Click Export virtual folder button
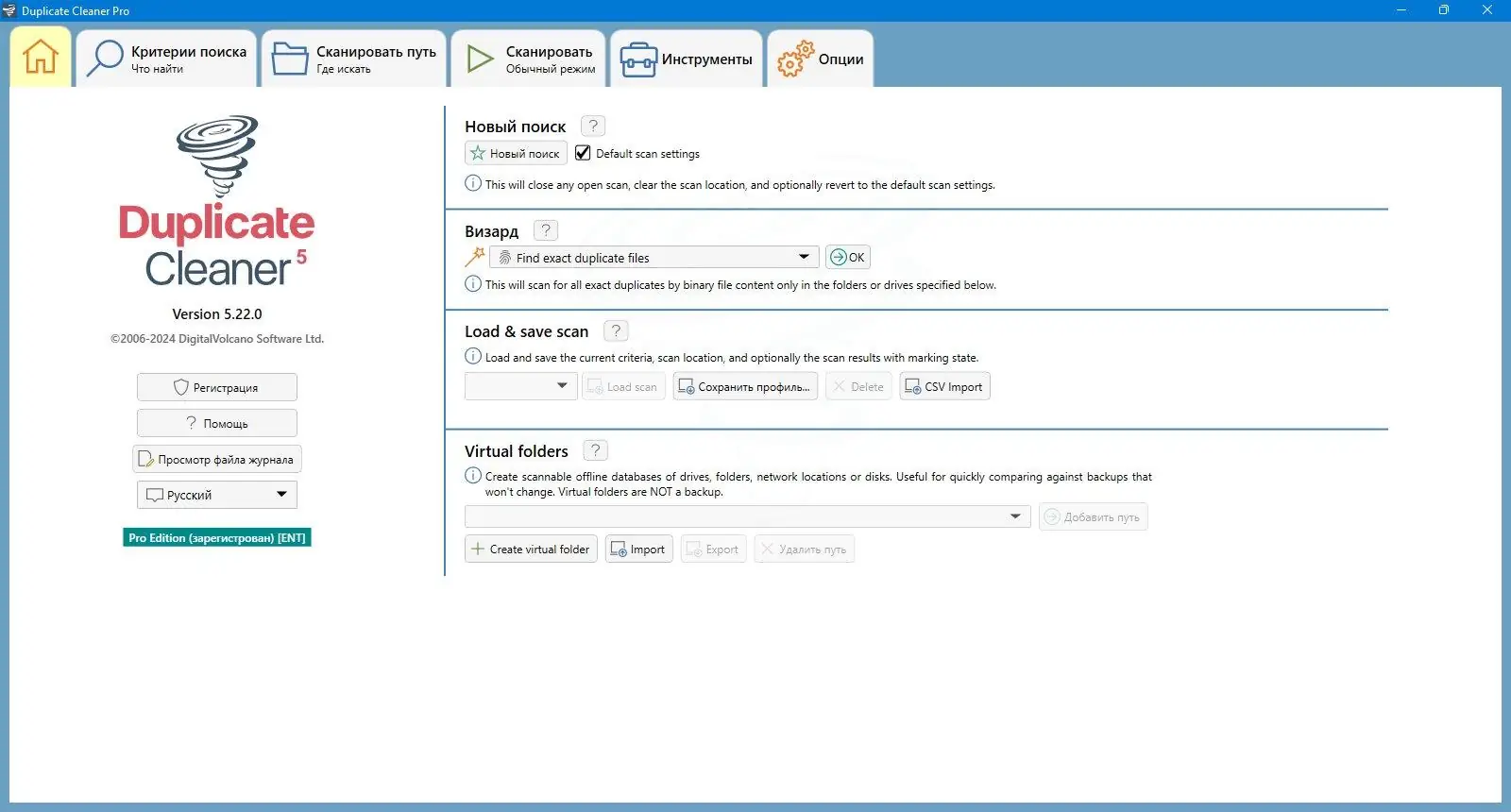 pos(713,549)
